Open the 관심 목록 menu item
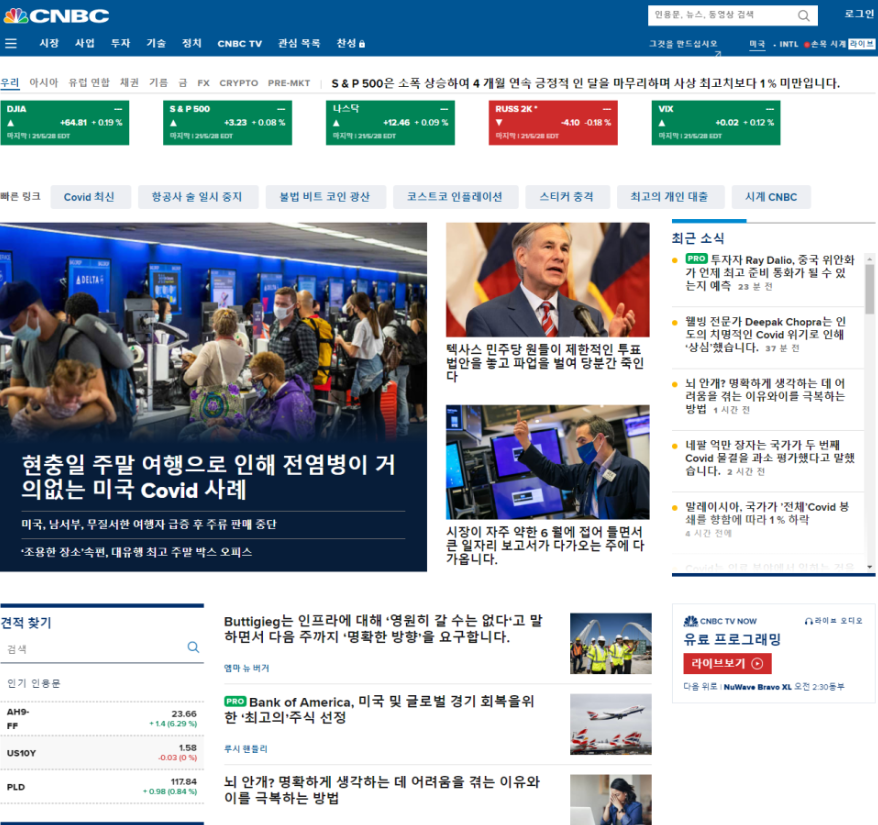This screenshot has width=878, height=825. pyautogui.click(x=299, y=43)
